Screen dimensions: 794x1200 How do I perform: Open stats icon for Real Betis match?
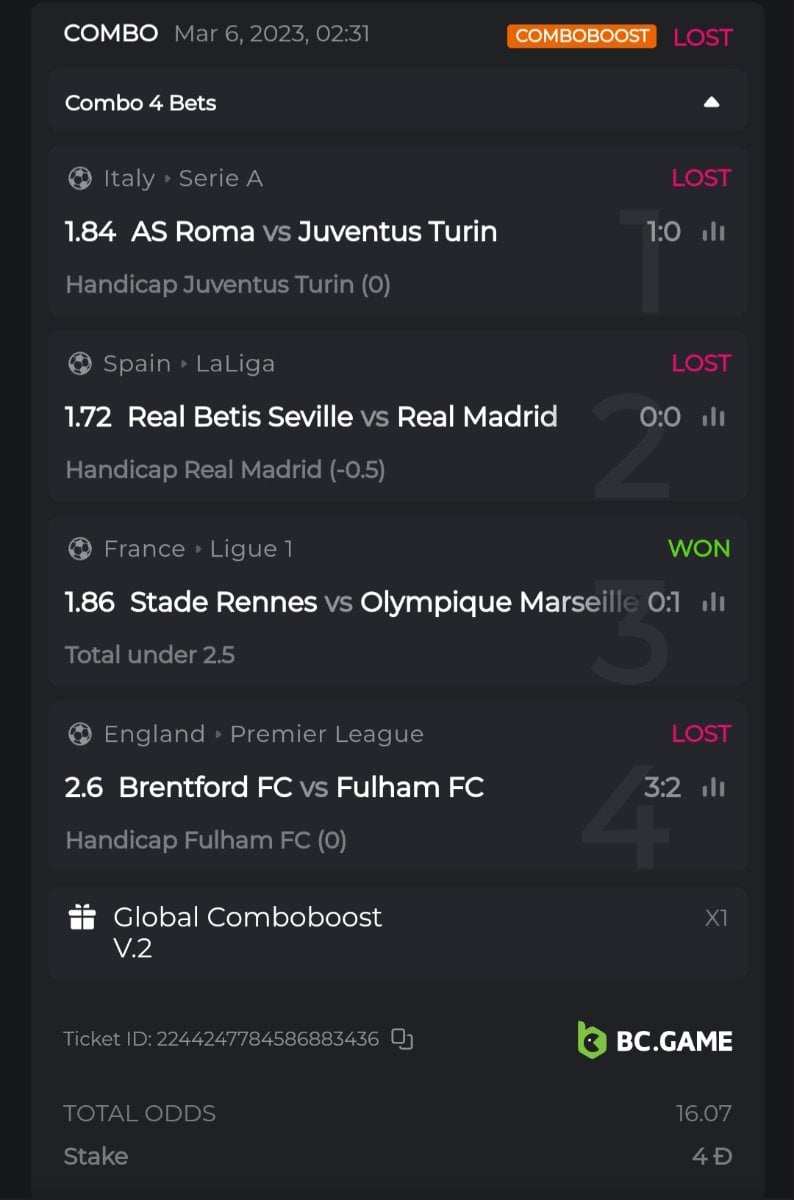click(713, 417)
